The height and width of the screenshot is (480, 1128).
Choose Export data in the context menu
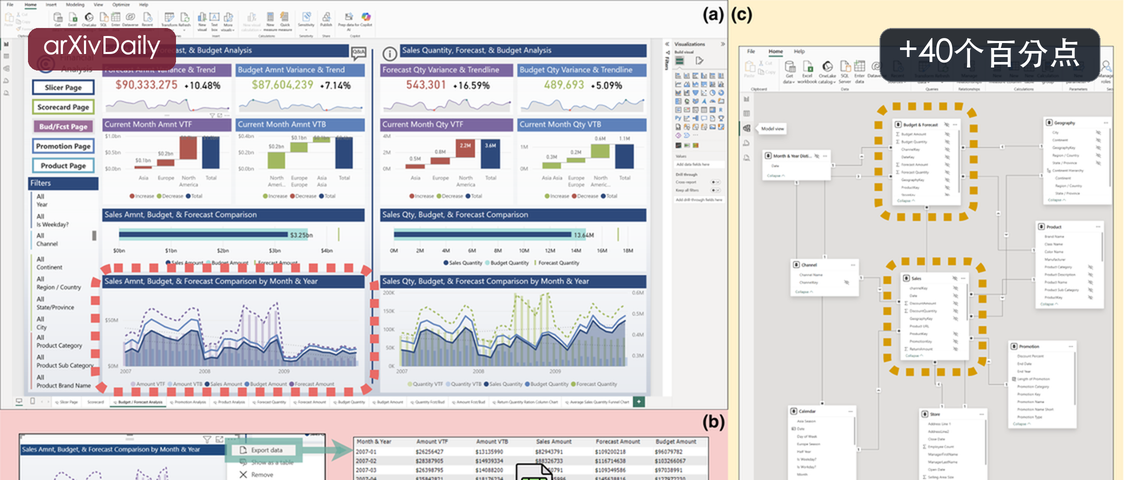(x=264, y=450)
